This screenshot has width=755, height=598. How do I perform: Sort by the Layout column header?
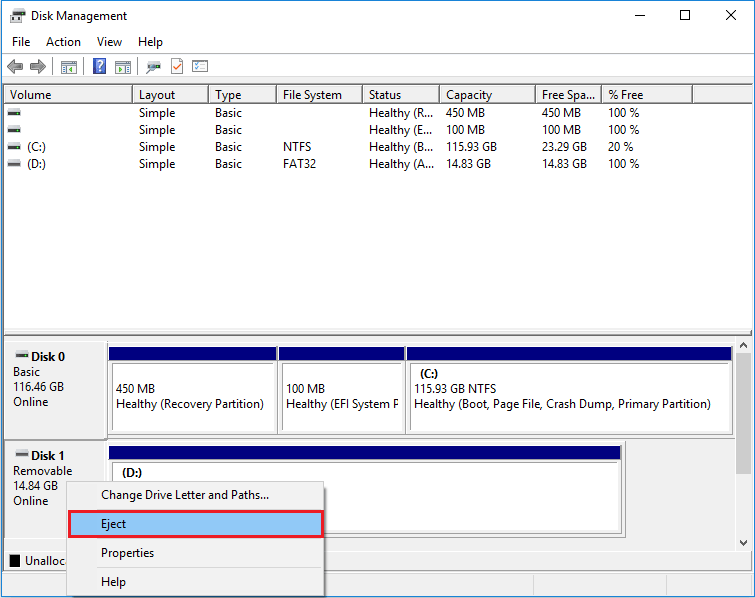pyautogui.click(x=171, y=94)
